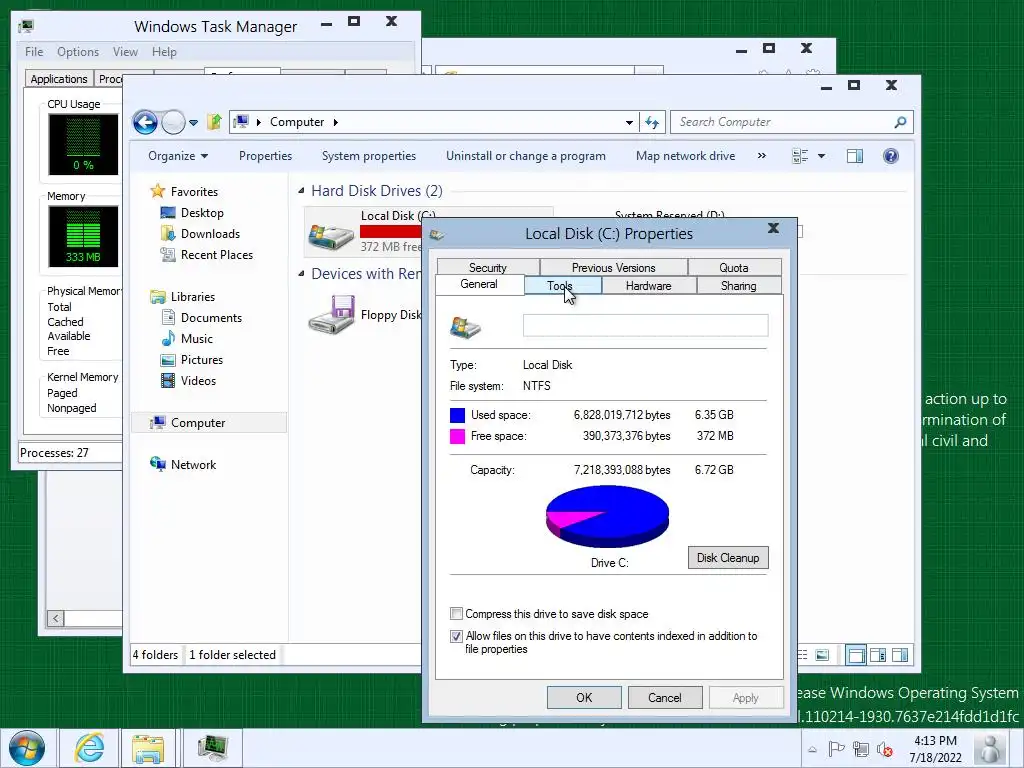Click the Back arrow in Explorer
This screenshot has width=1024, height=768.
click(x=145, y=122)
